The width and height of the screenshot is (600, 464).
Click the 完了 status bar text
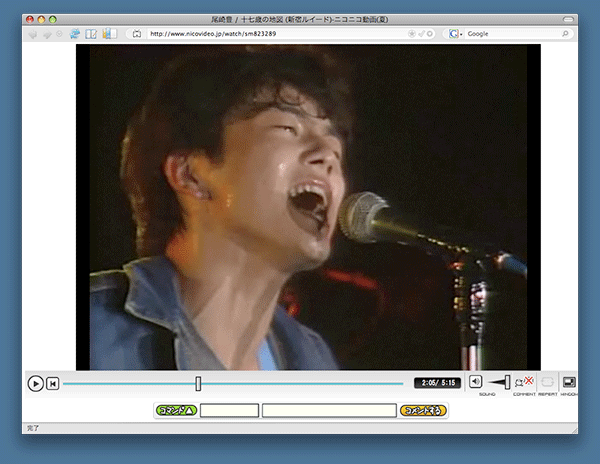pyautogui.click(x=33, y=428)
